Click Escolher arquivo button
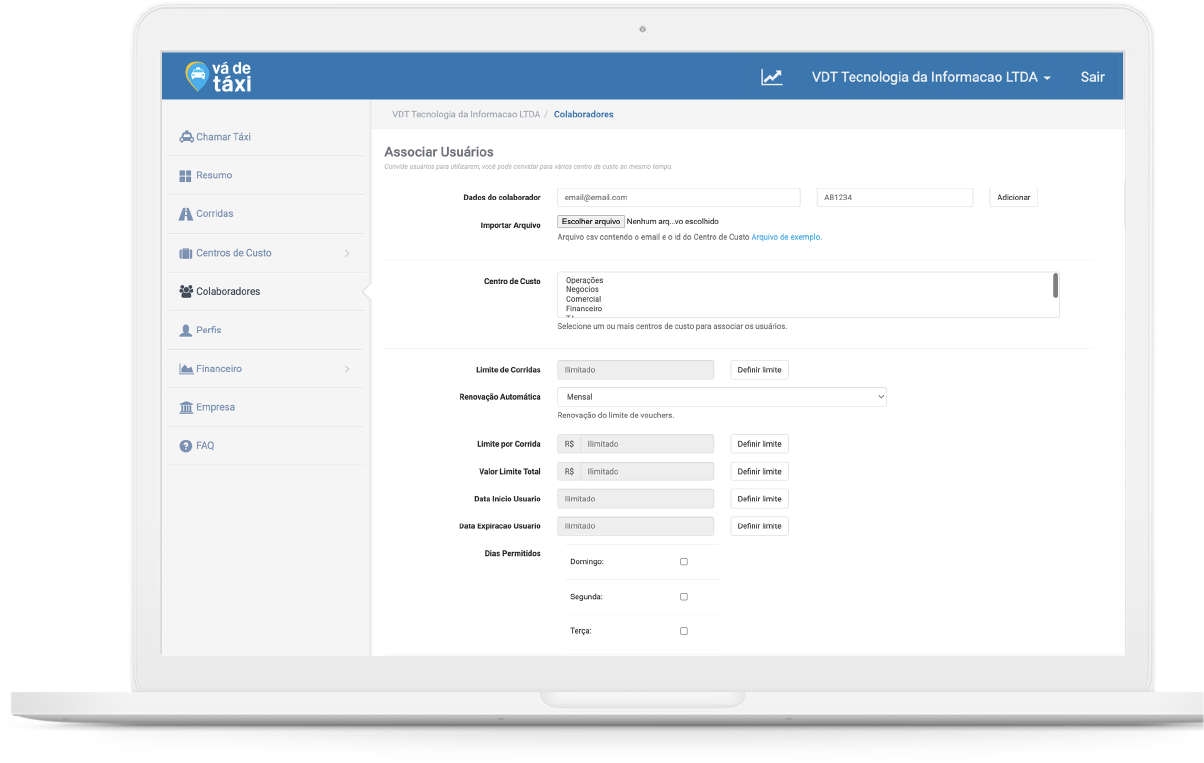 pyautogui.click(x=591, y=221)
